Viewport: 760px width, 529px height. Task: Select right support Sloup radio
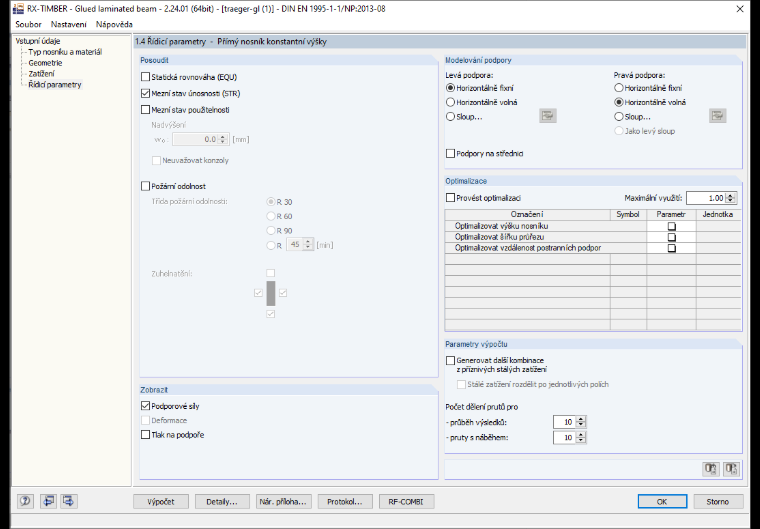(x=618, y=116)
